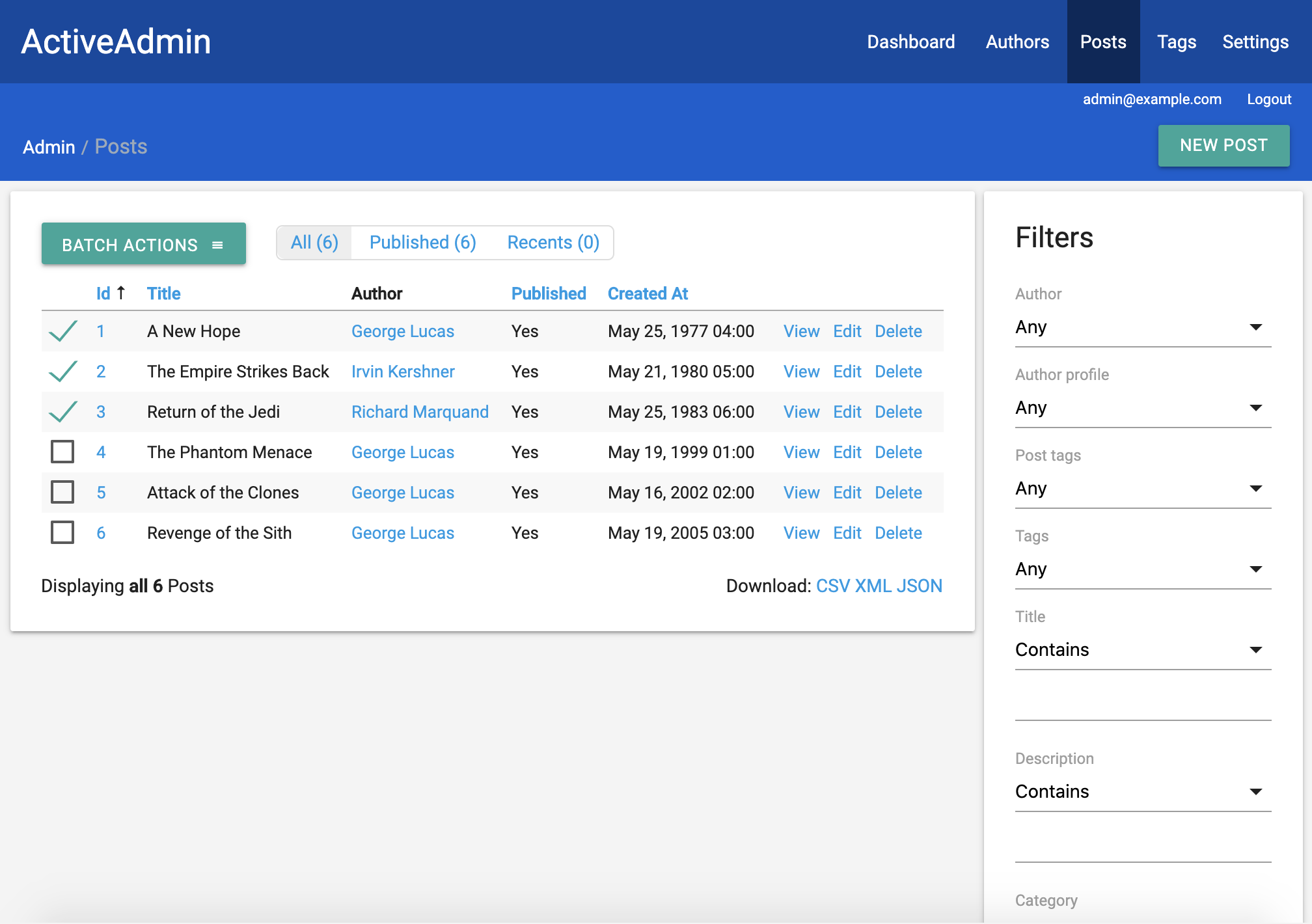Uncheck the checkmark for A New Hope
The image size is (1312, 924).
(x=63, y=331)
